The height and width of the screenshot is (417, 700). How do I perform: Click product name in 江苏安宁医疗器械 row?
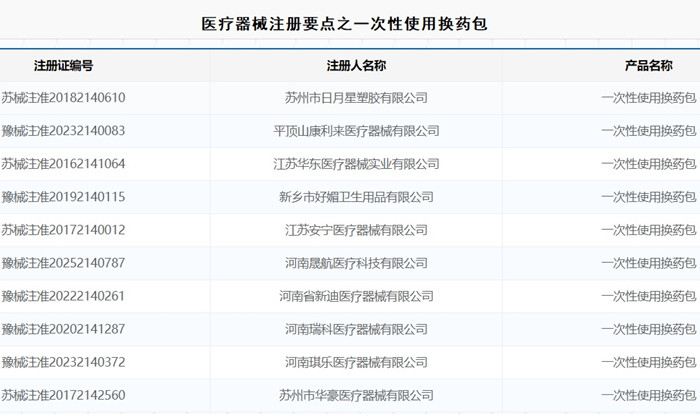[x=649, y=230]
